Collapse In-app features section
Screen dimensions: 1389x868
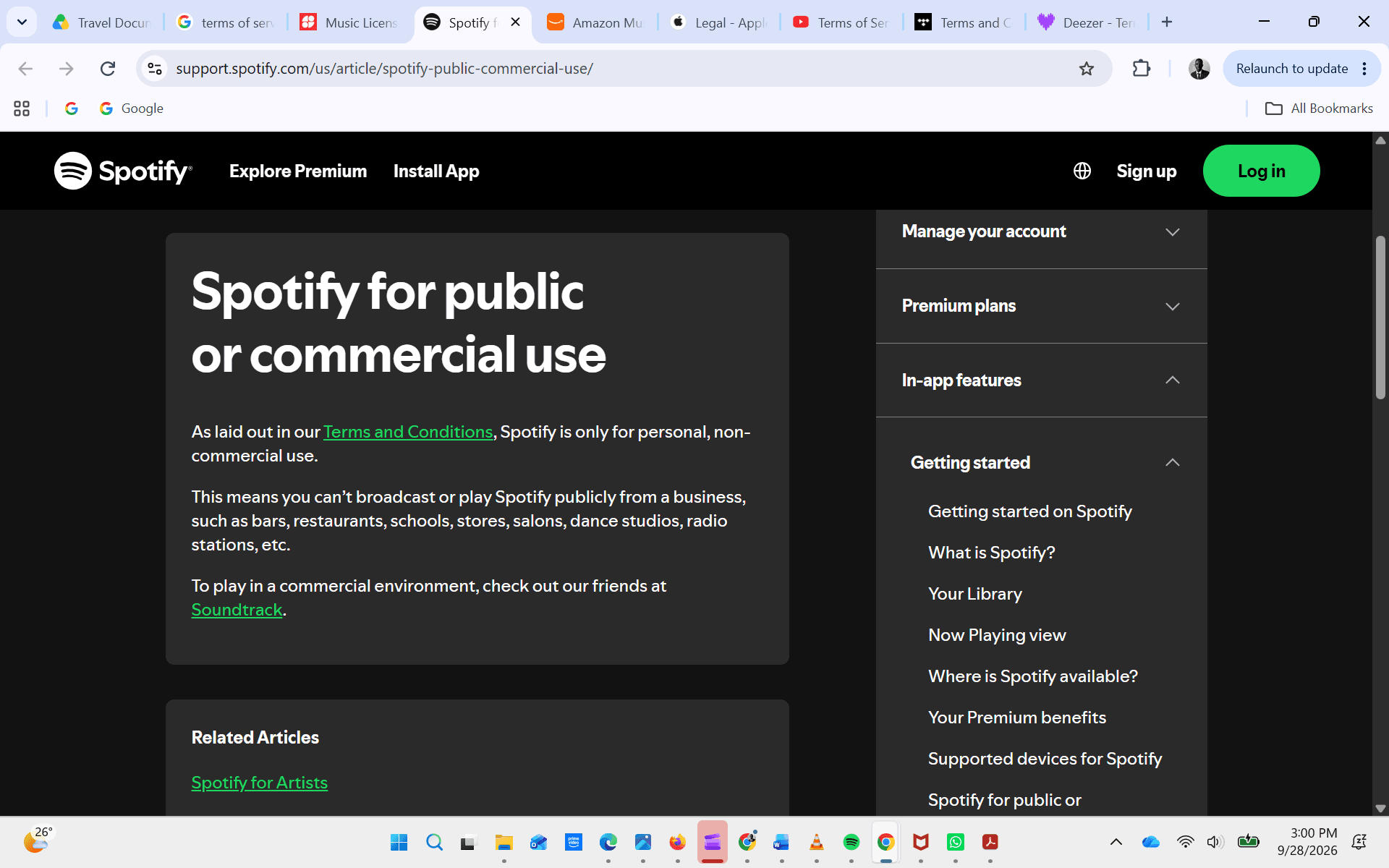point(1041,380)
